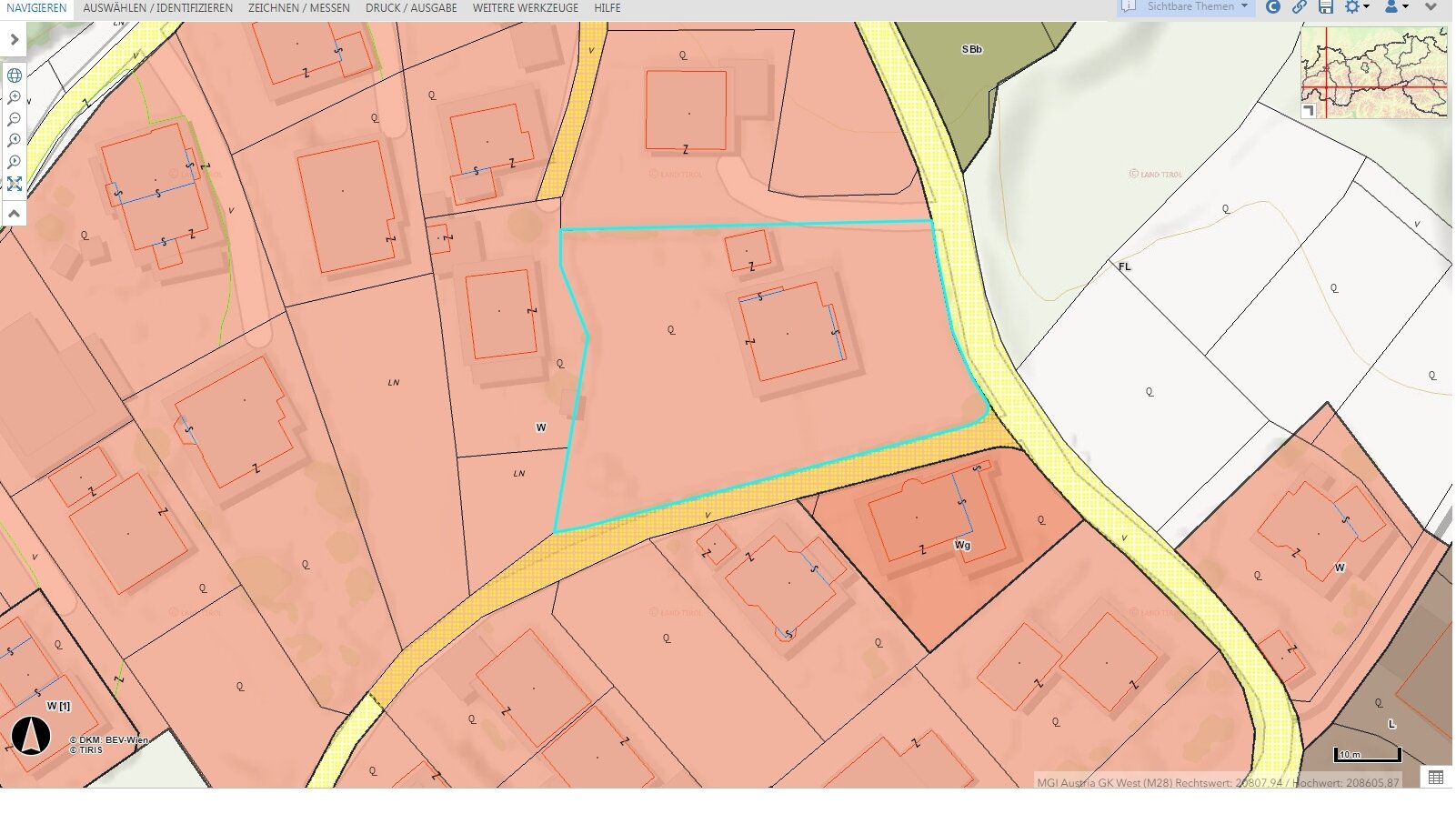Viewport: 1456px width, 814px height.
Task: Open the attribute table grid icon
Action: (x=1436, y=778)
